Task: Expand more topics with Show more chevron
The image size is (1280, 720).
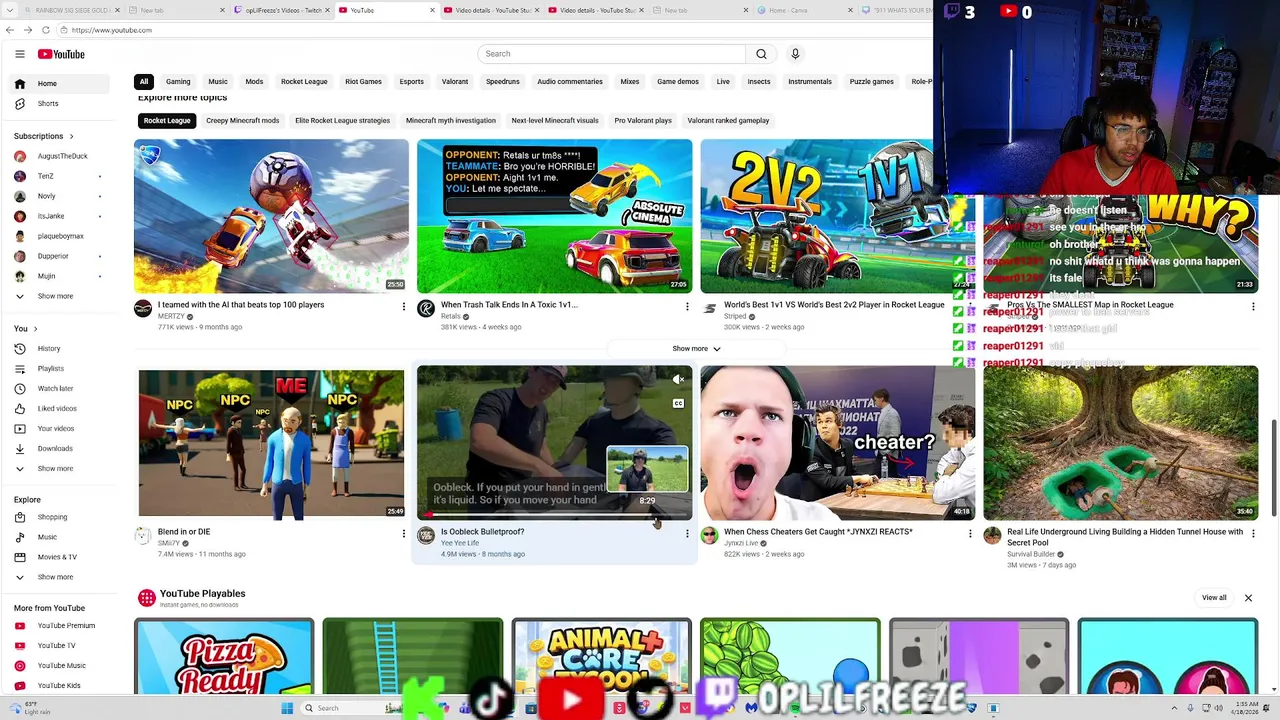Action: pos(696,349)
